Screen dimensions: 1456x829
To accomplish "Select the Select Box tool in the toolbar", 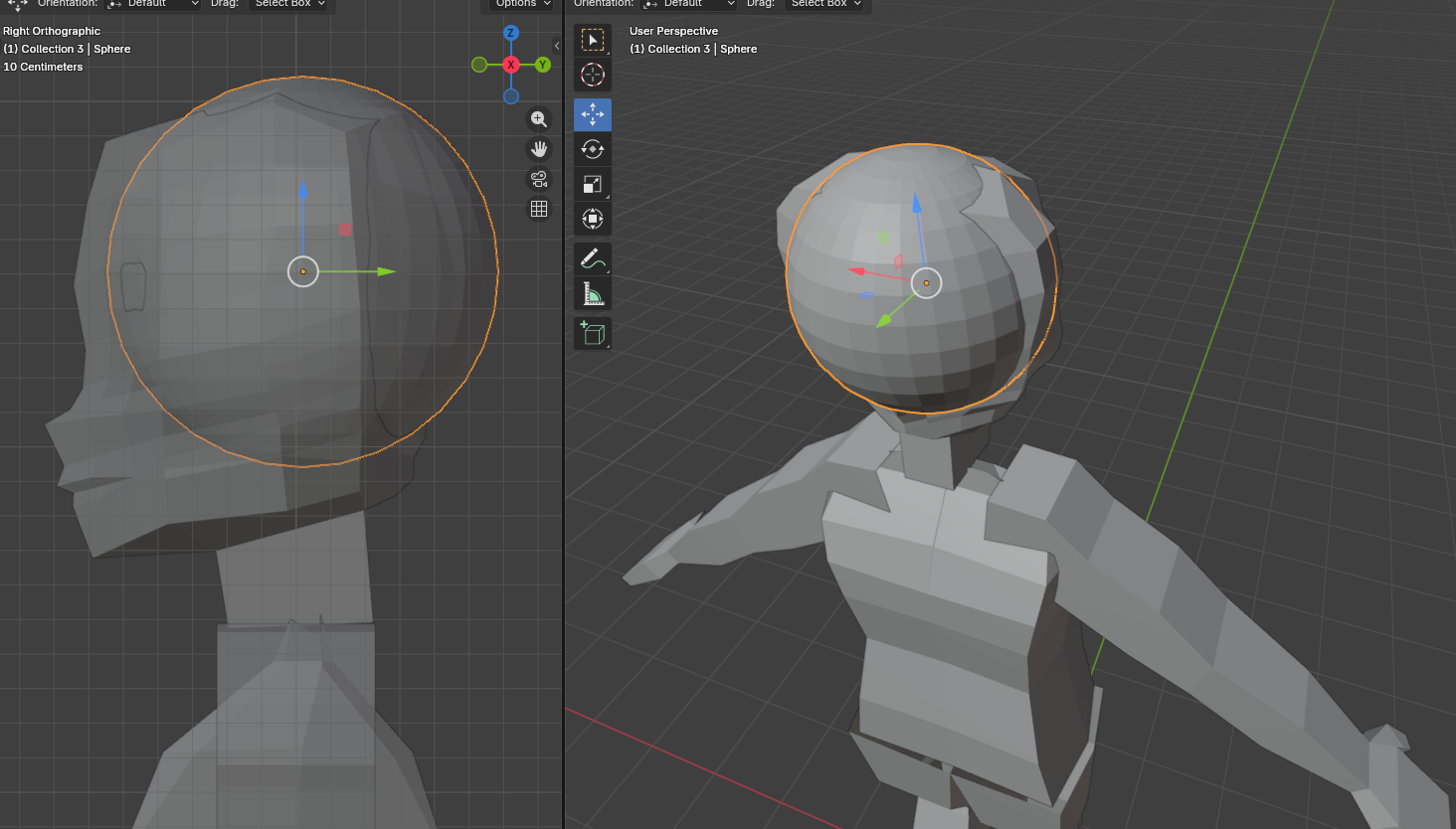I will point(593,40).
